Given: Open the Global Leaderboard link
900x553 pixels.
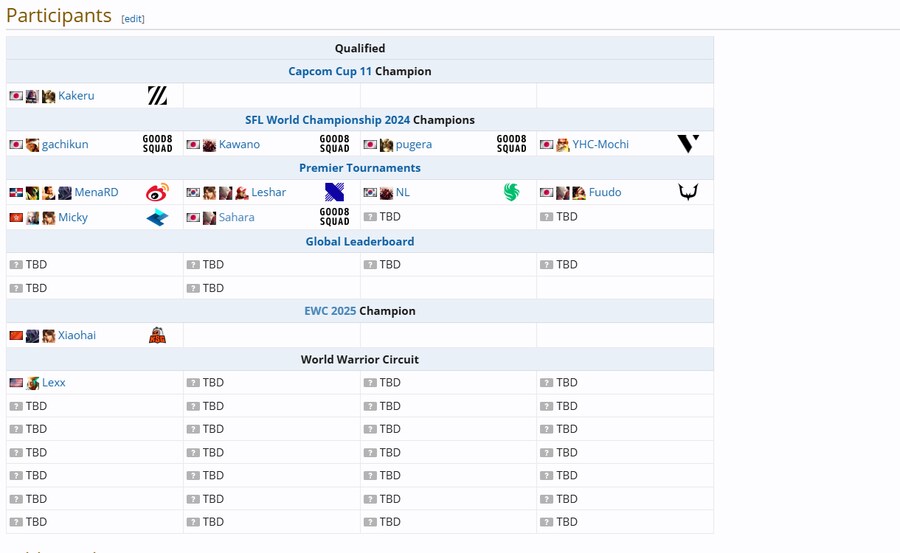Looking at the screenshot, I should [359, 241].
